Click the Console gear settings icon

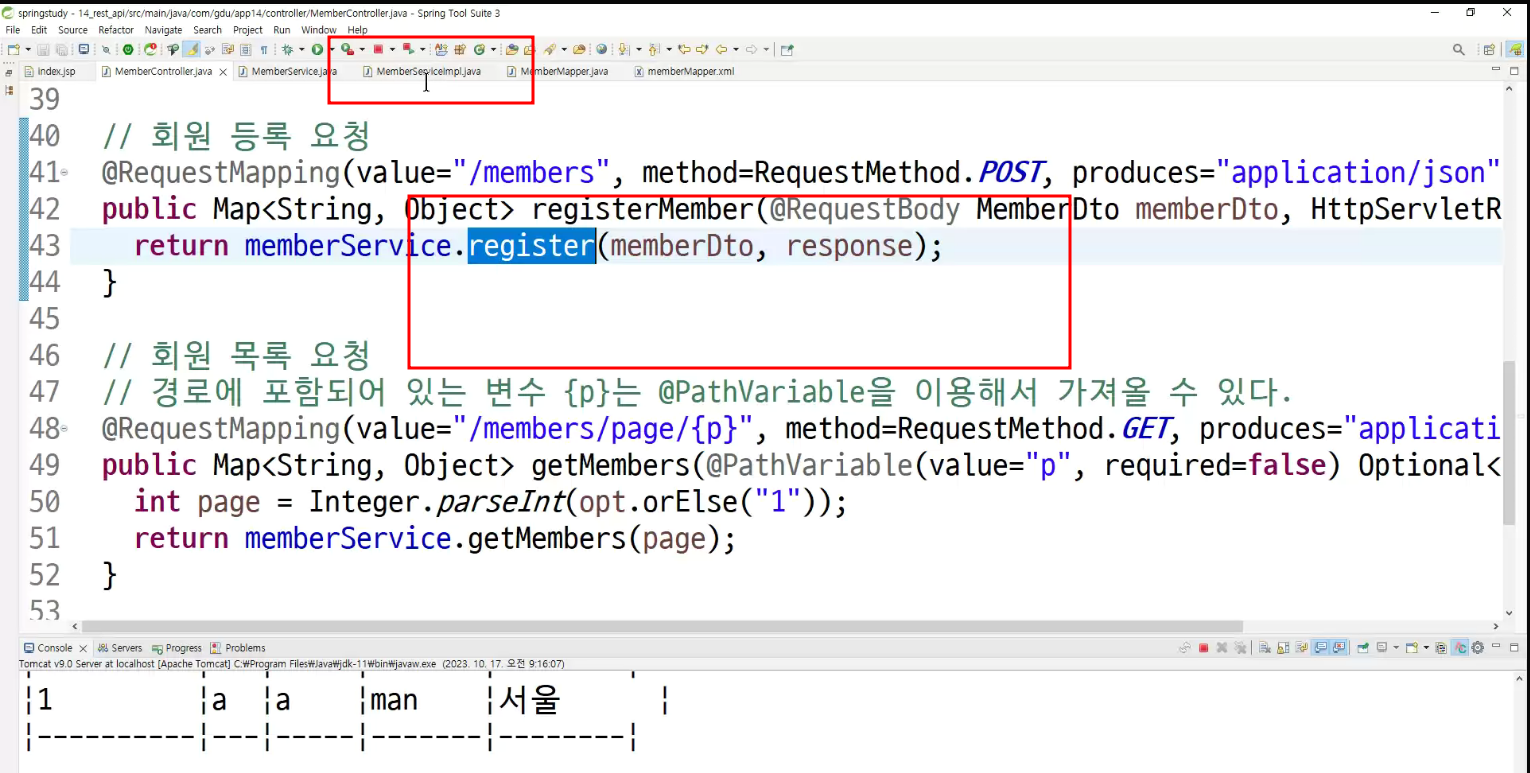click(x=1477, y=648)
